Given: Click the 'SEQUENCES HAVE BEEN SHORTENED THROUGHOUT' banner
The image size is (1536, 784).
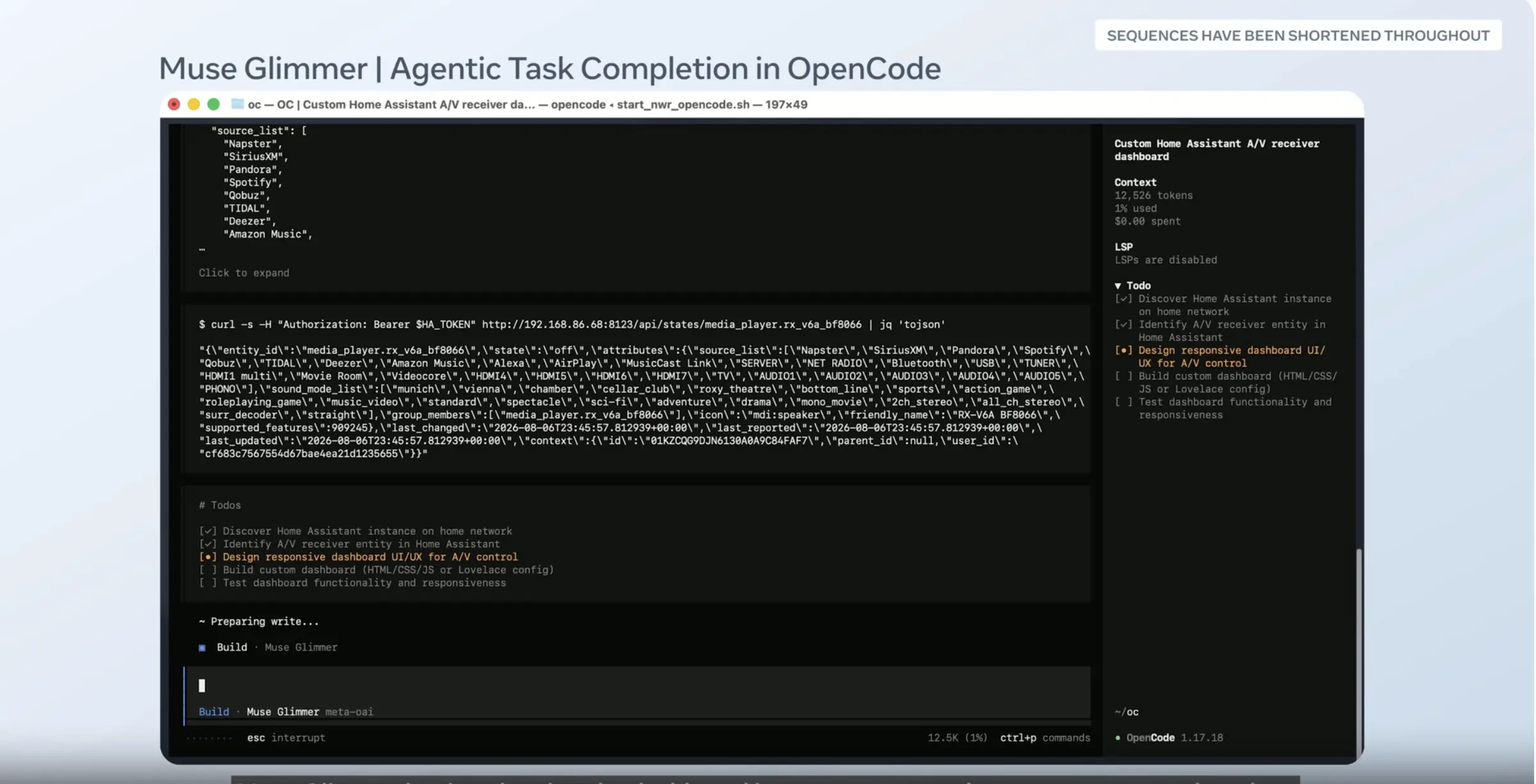Looking at the screenshot, I should [x=1298, y=35].
